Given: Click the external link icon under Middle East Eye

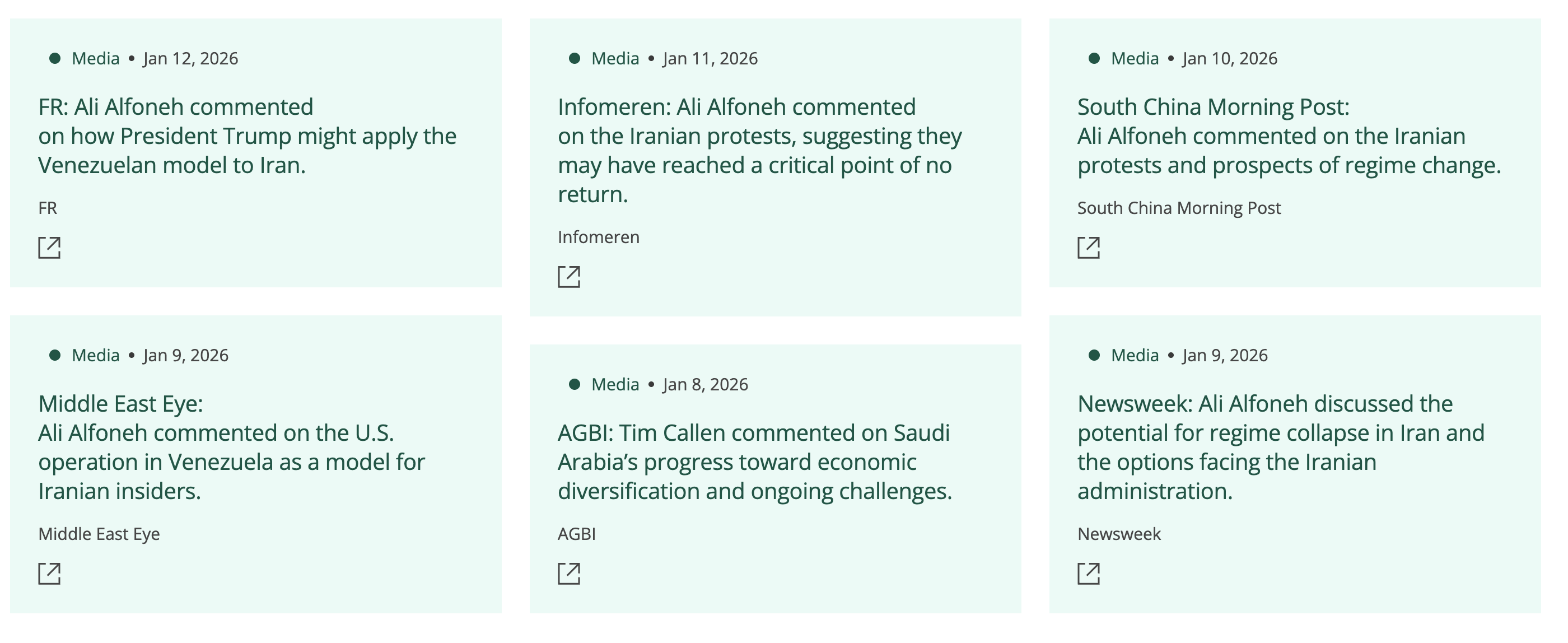Looking at the screenshot, I should [49, 574].
